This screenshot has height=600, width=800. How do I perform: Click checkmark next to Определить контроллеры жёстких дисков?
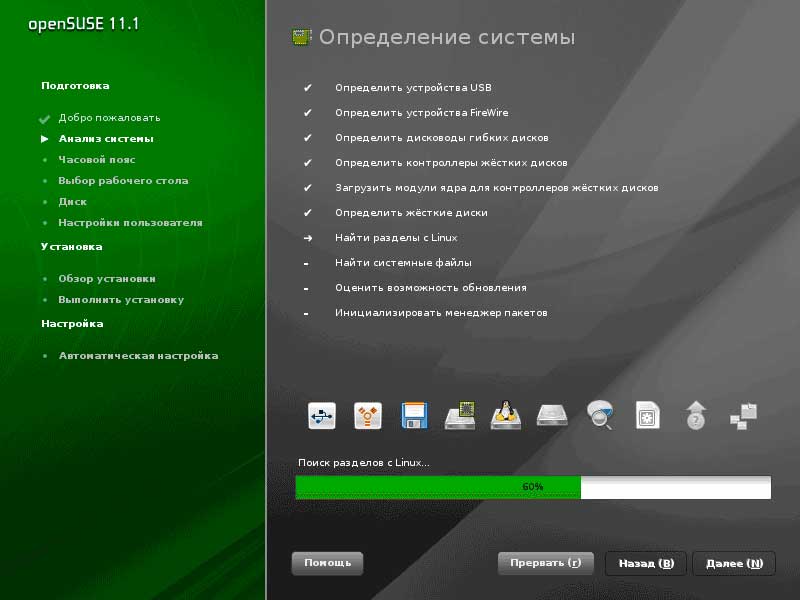tap(307, 163)
